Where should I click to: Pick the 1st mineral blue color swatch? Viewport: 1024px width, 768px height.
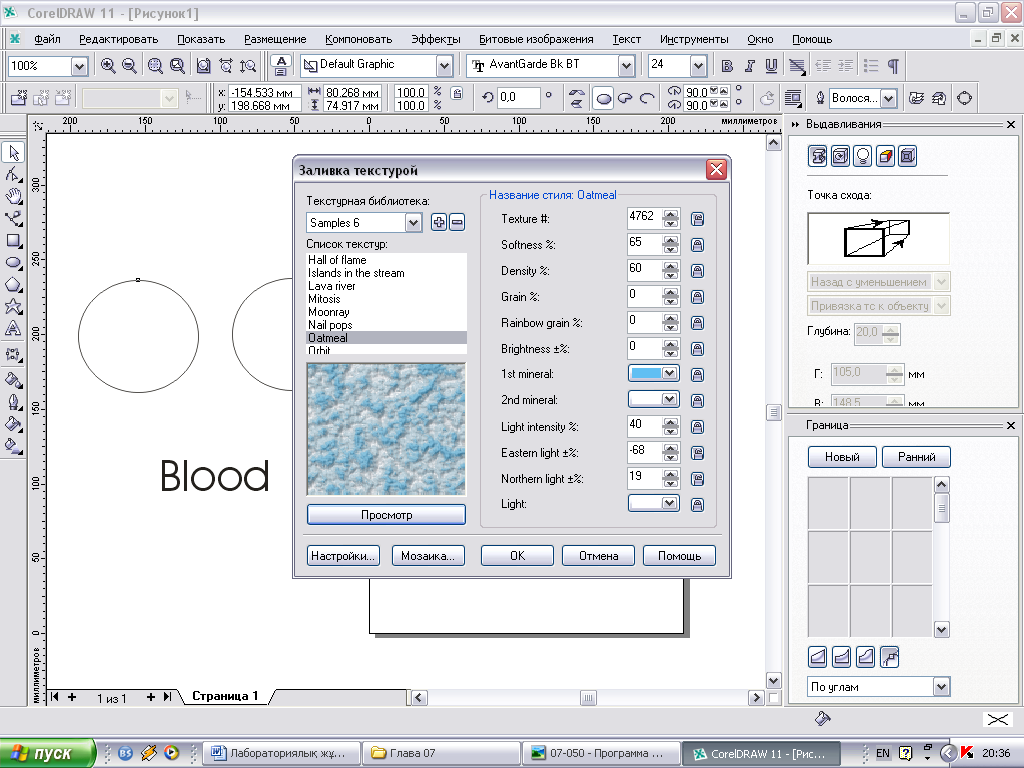(x=646, y=373)
